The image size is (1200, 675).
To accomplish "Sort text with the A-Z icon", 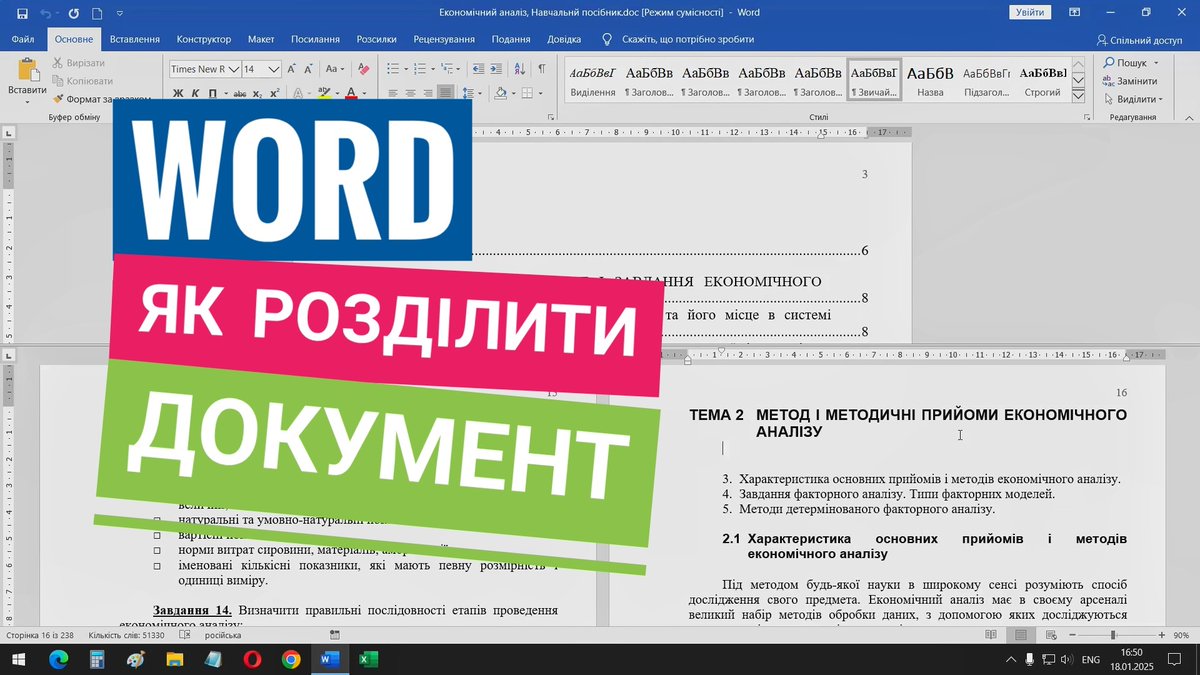I will pyautogui.click(x=520, y=69).
